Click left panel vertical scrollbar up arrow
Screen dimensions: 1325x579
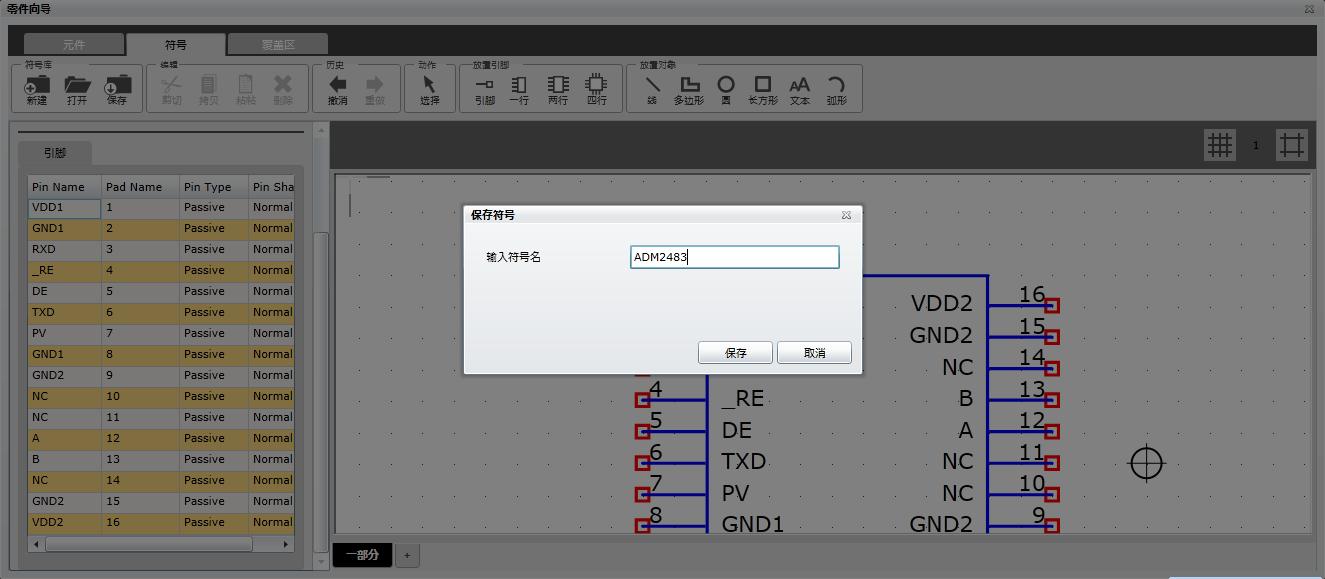click(x=321, y=130)
